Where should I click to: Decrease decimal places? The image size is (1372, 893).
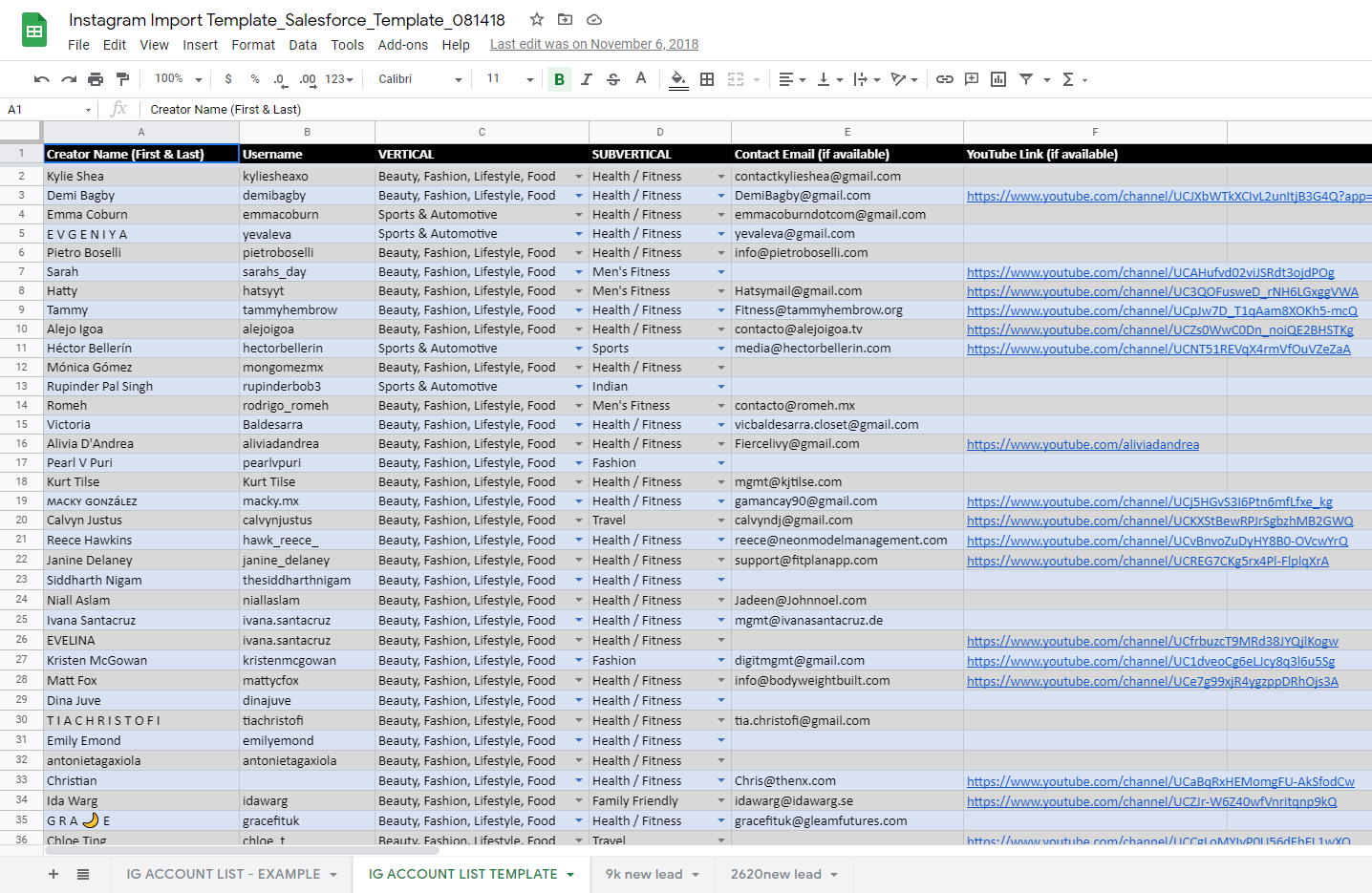280,79
